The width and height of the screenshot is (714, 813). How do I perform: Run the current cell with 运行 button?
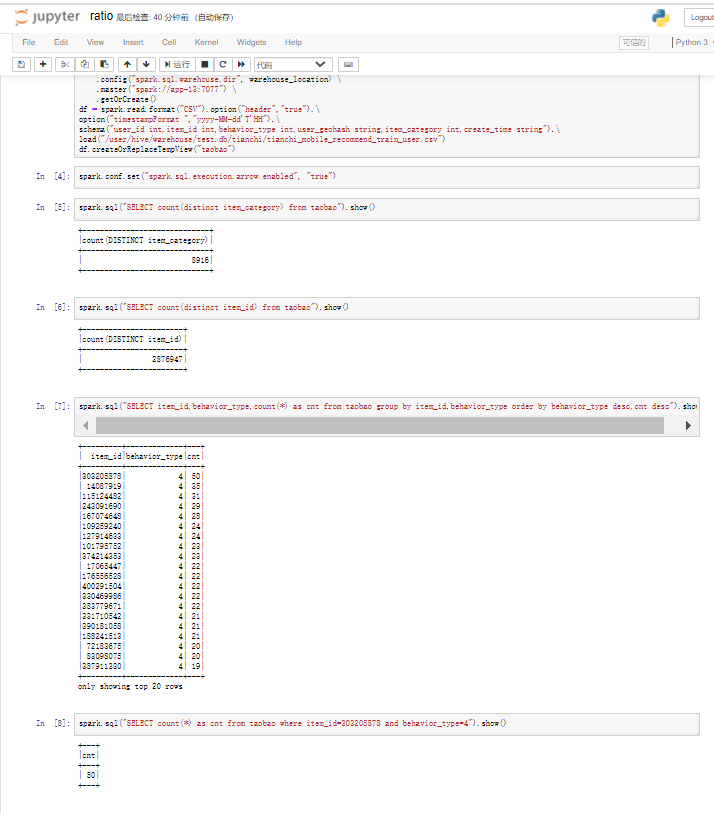177,64
